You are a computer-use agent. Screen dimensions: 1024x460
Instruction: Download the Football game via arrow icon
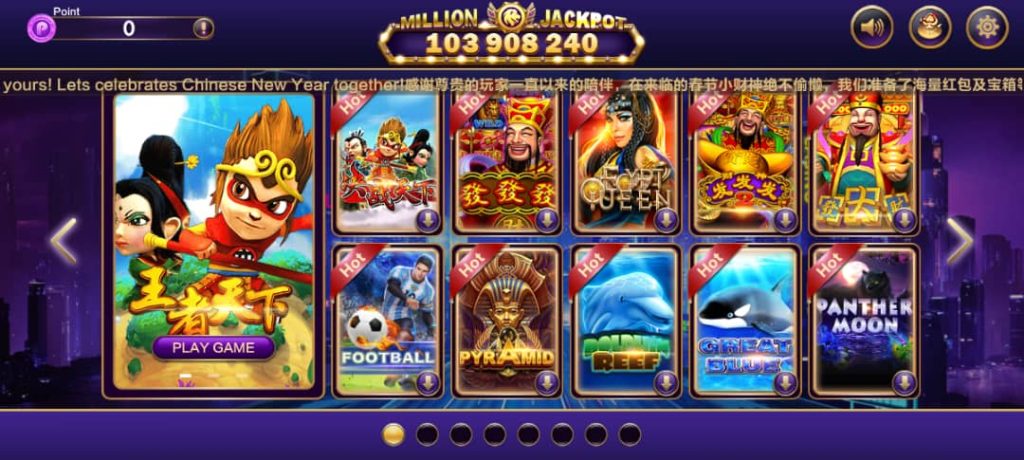(x=427, y=384)
